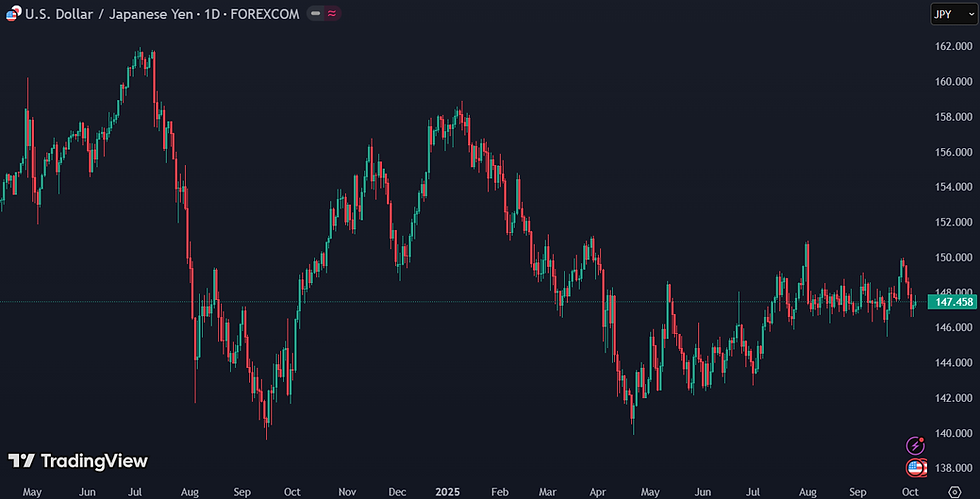Click the 154.000 price scale label
Image resolution: width=980 pixels, height=499 pixels.
coord(954,187)
